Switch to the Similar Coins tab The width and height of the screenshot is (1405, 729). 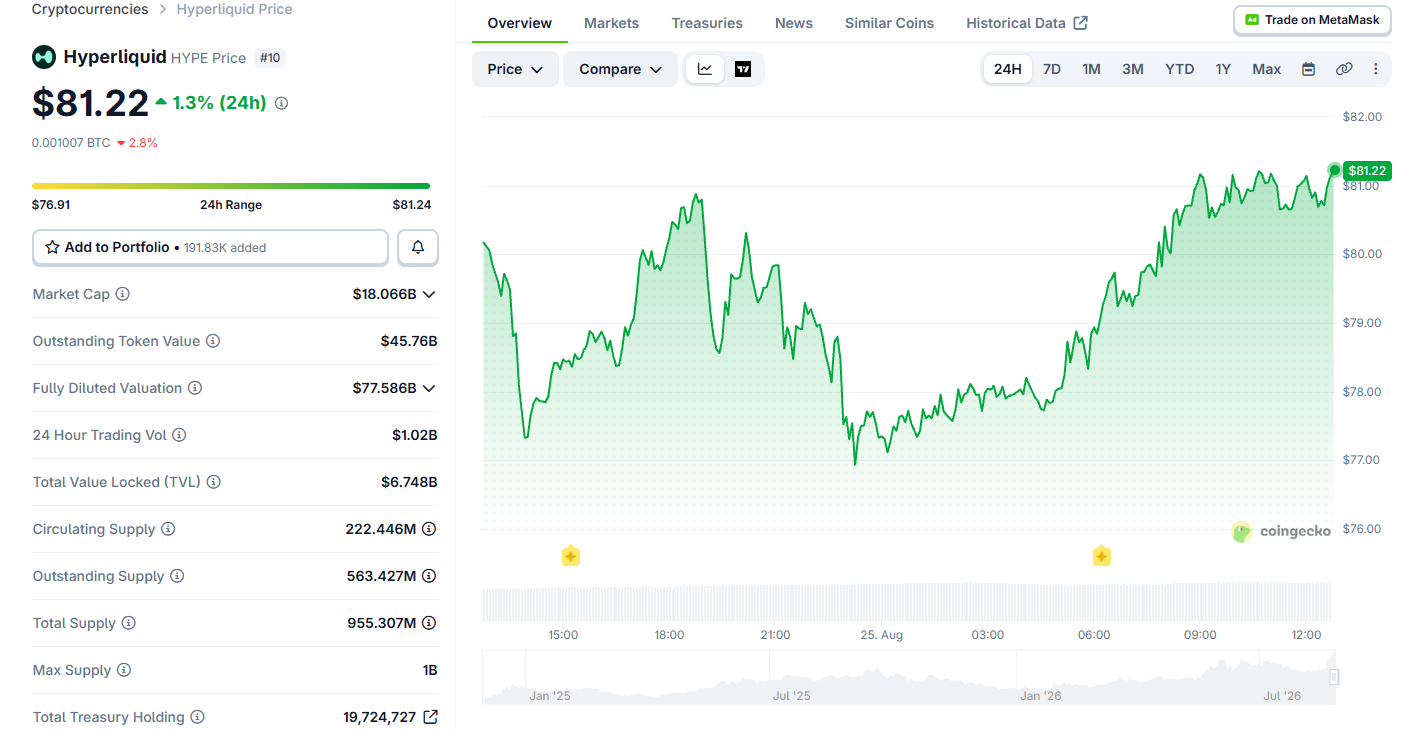click(889, 23)
